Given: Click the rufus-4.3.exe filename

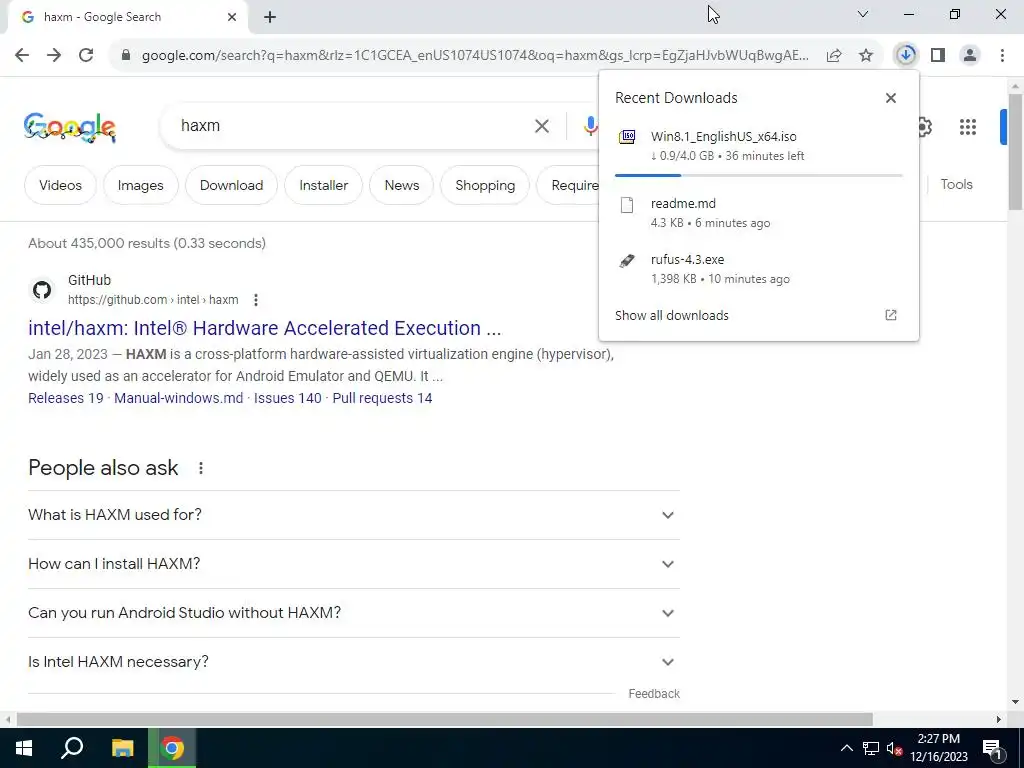Looking at the screenshot, I should pos(687,259).
